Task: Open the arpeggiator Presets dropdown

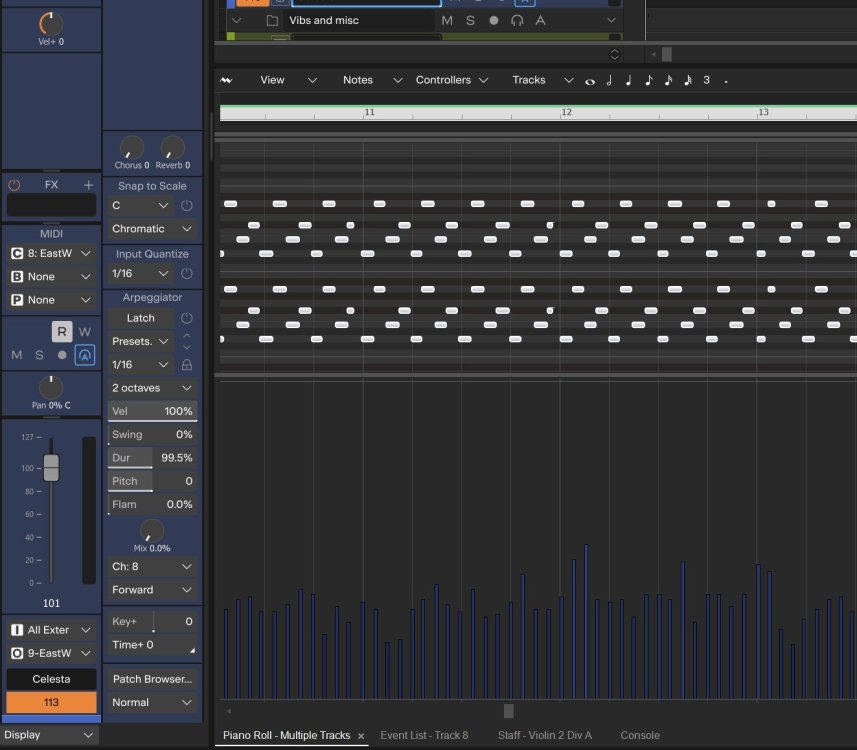Action: click(x=139, y=341)
